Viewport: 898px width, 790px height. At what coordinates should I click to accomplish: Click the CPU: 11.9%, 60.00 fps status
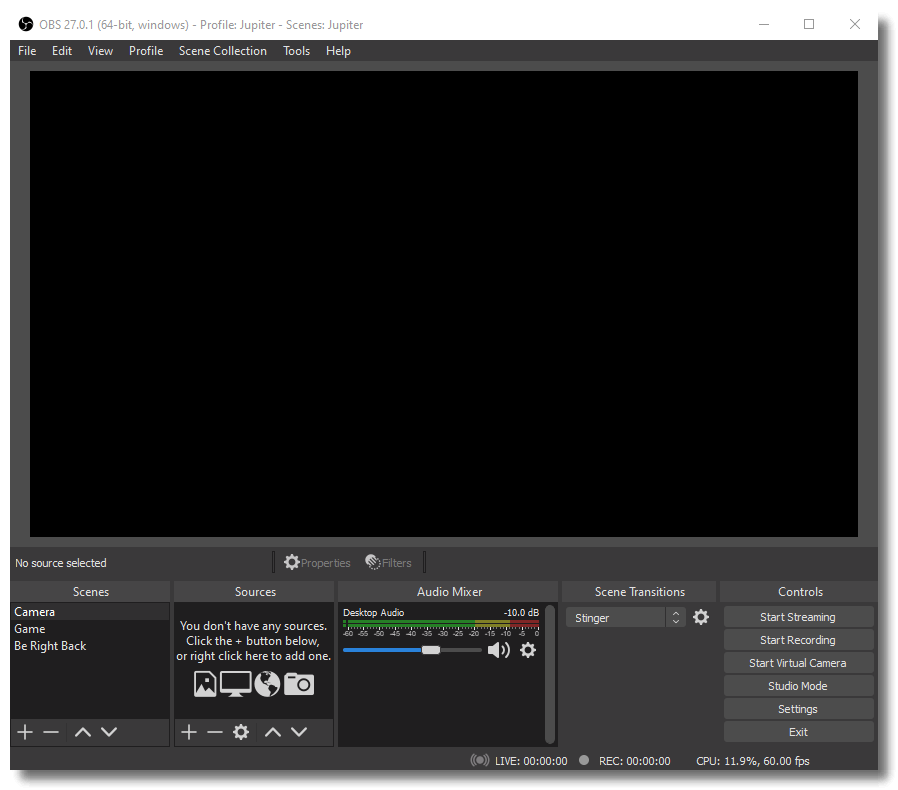click(753, 761)
